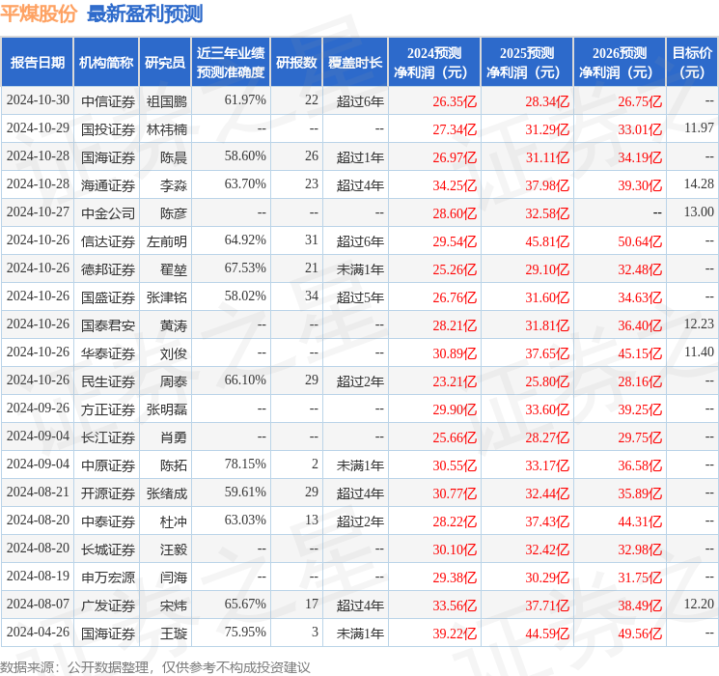
Task: Click 2026 profit value 50.64亿
Action: tap(640, 241)
